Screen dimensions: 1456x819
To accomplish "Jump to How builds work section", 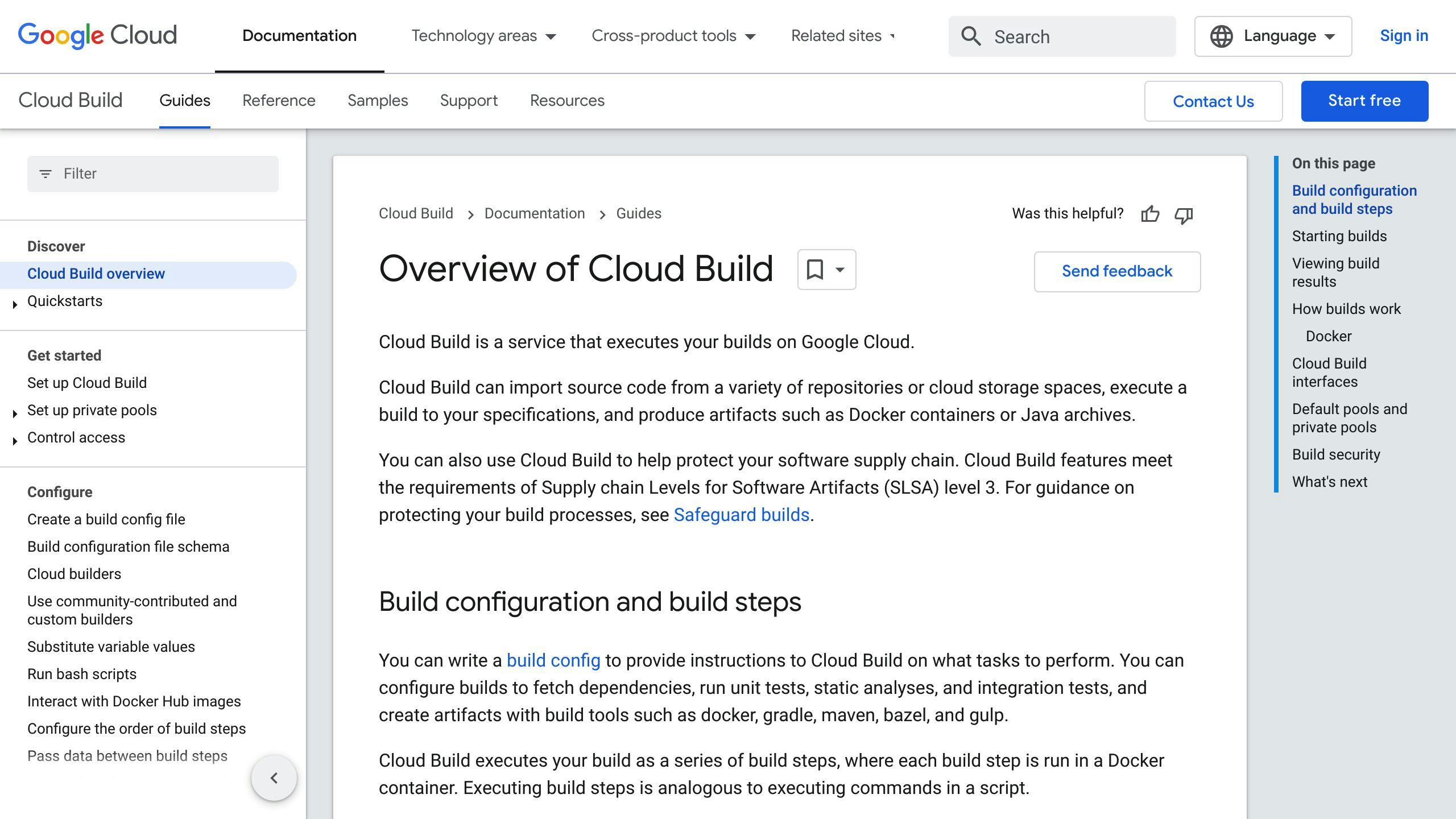I will [x=1346, y=309].
